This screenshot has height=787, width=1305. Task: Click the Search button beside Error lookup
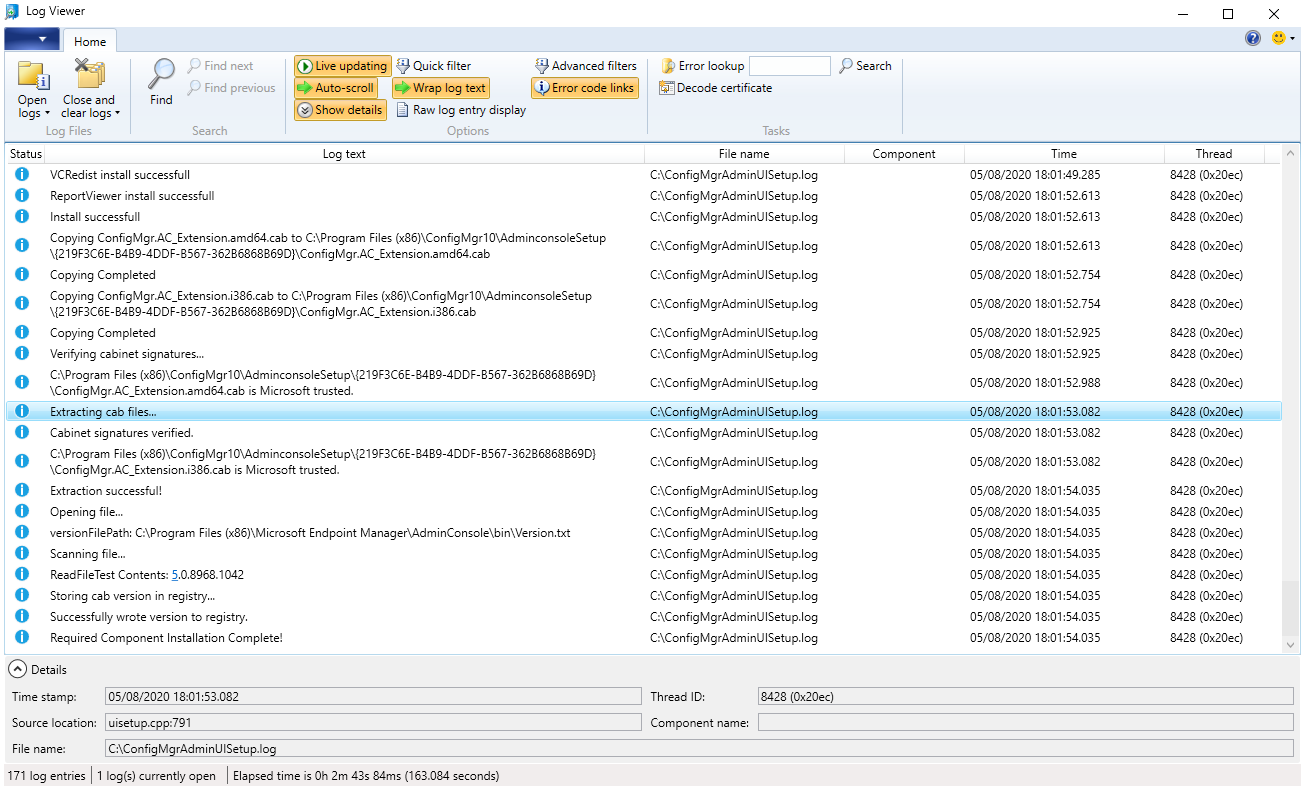click(x=865, y=66)
